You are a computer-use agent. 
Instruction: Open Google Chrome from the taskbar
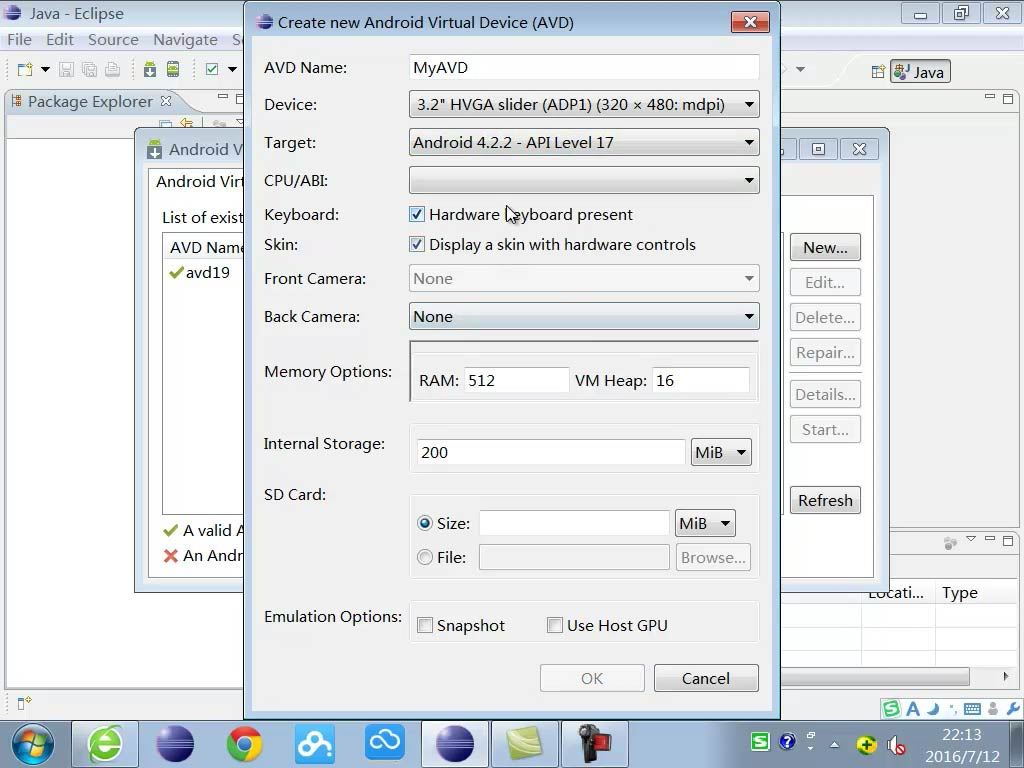coord(244,744)
